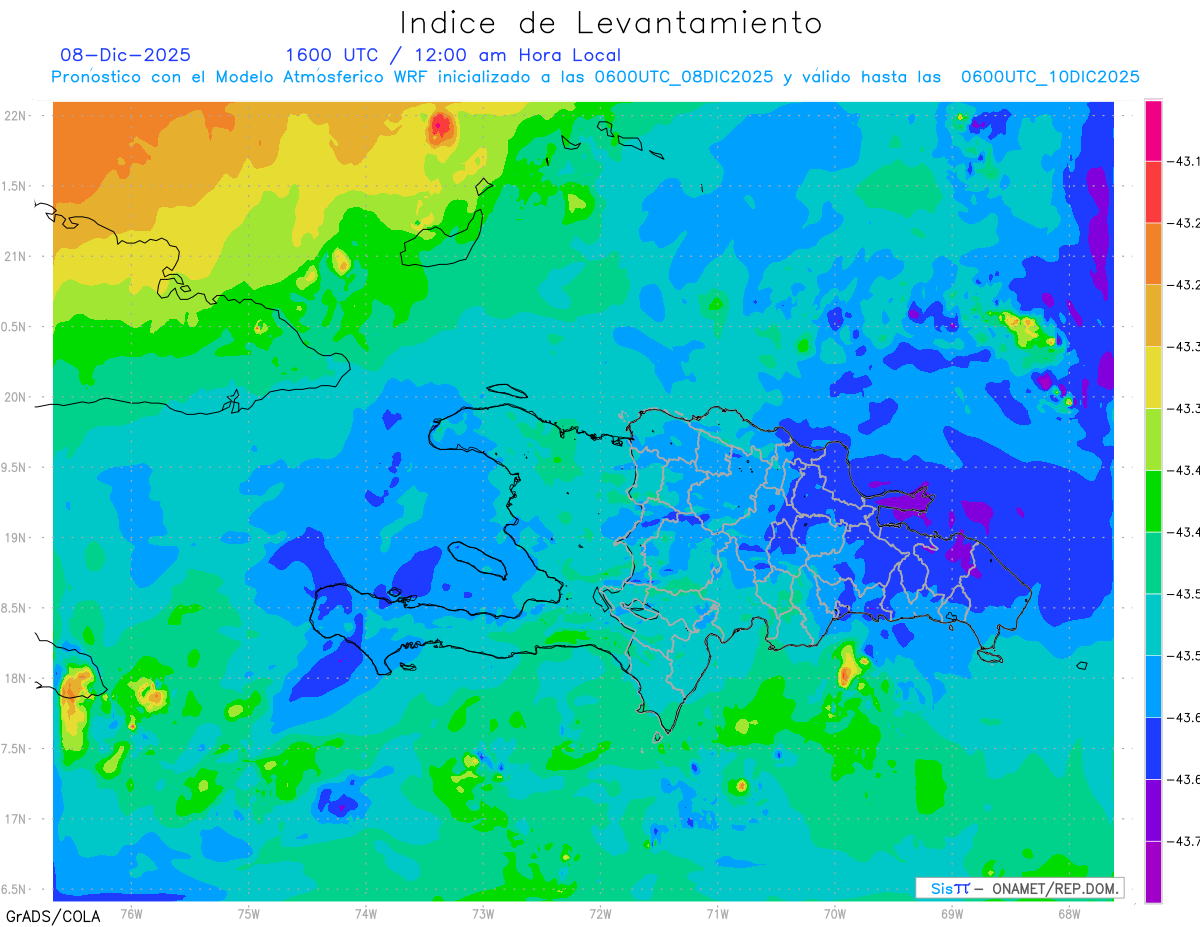Click the "20N" latitude label
Image resolution: width=1200 pixels, height=927 pixels.
pos(17,397)
